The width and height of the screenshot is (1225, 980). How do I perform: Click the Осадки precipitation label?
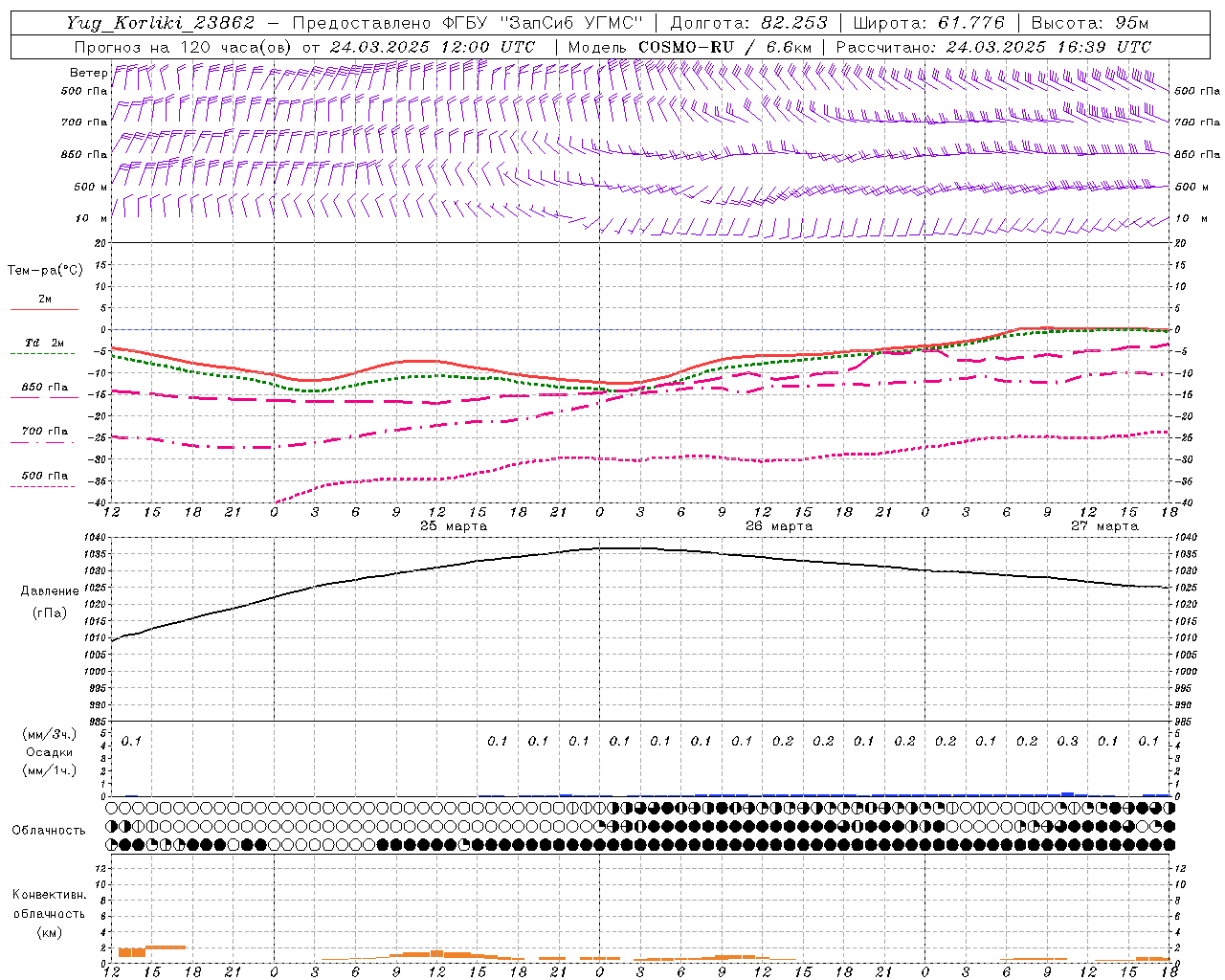[x=50, y=752]
